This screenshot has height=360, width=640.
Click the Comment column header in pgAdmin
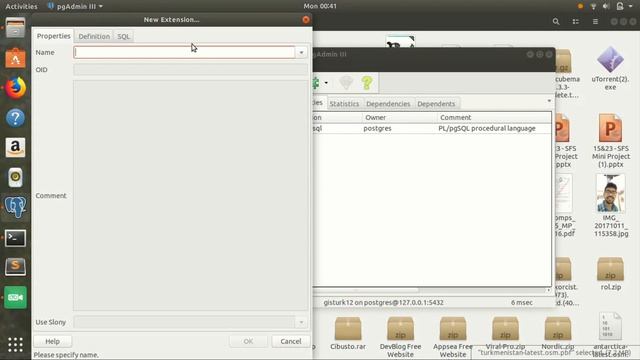click(x=493, y=118)
